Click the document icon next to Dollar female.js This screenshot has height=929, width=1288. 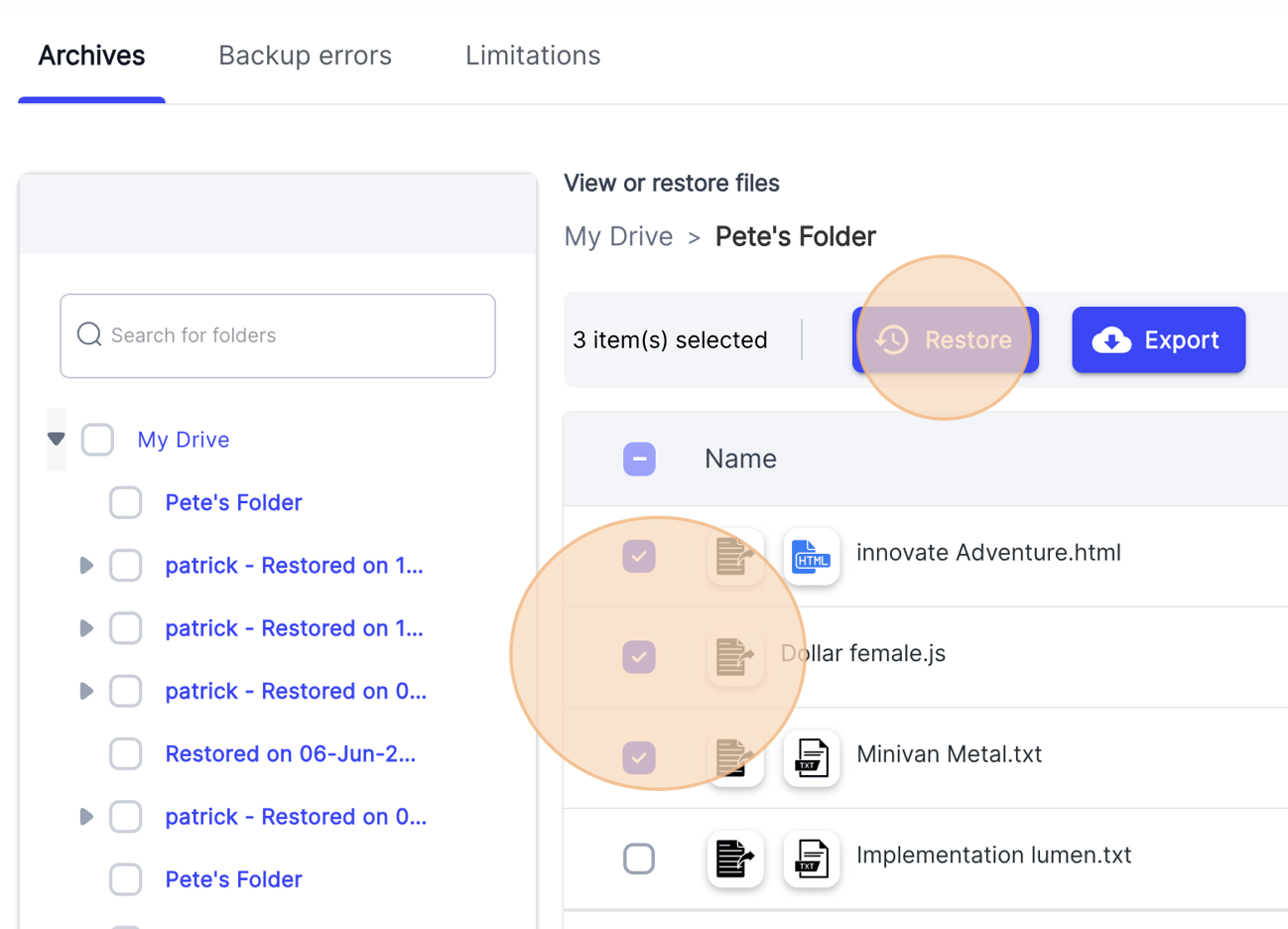point(735,657)
